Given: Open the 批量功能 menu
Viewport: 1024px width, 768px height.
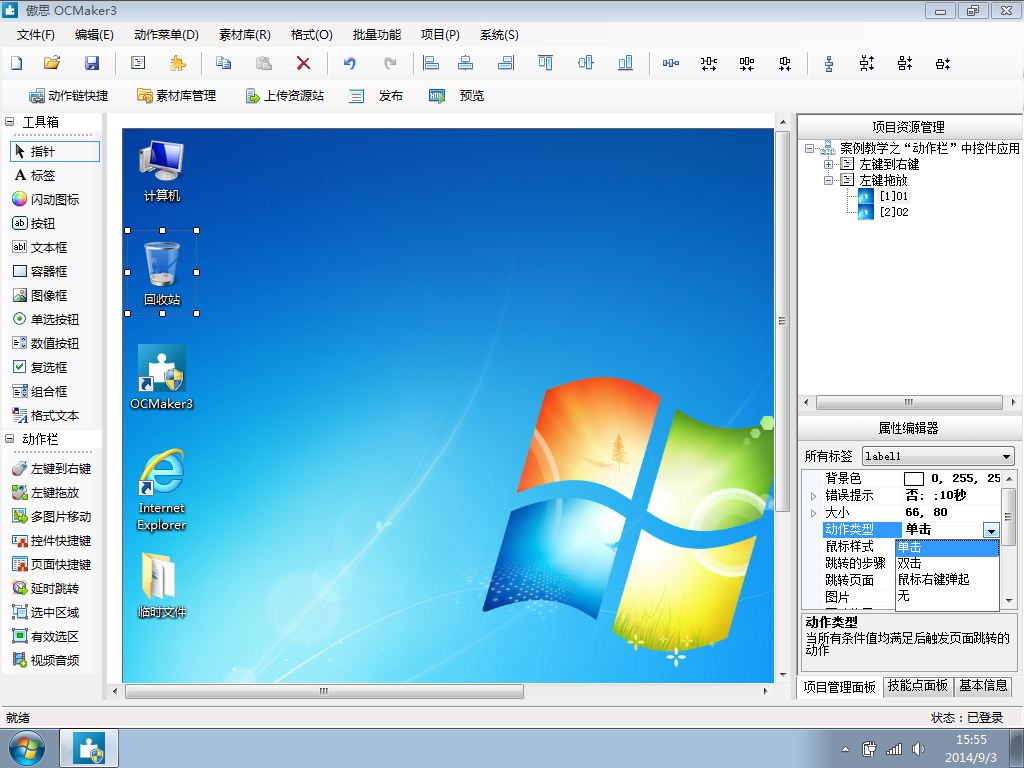Looking at the screenshot, I should (x=377, y=35).
